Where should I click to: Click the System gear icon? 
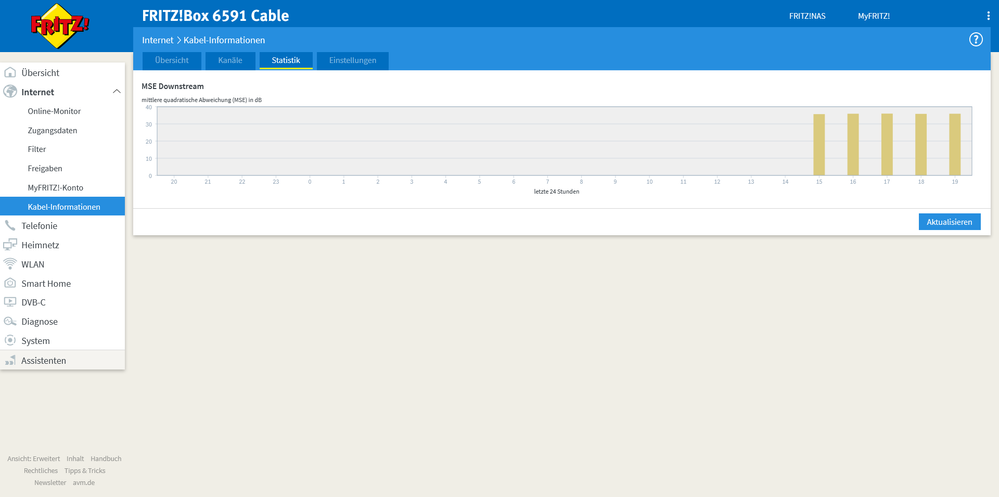click(x=10, y=340)
